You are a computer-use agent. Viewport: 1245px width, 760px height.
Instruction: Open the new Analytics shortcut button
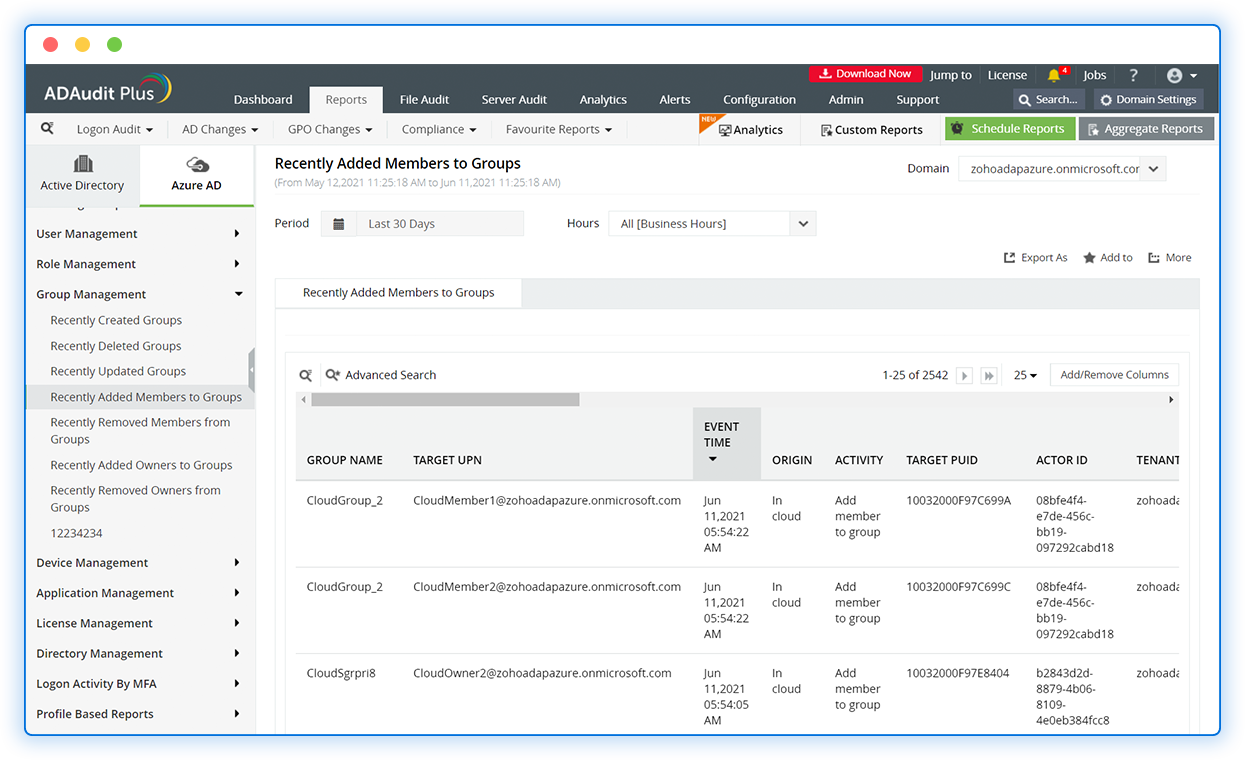pyautogui.click(x=750, y=129)
